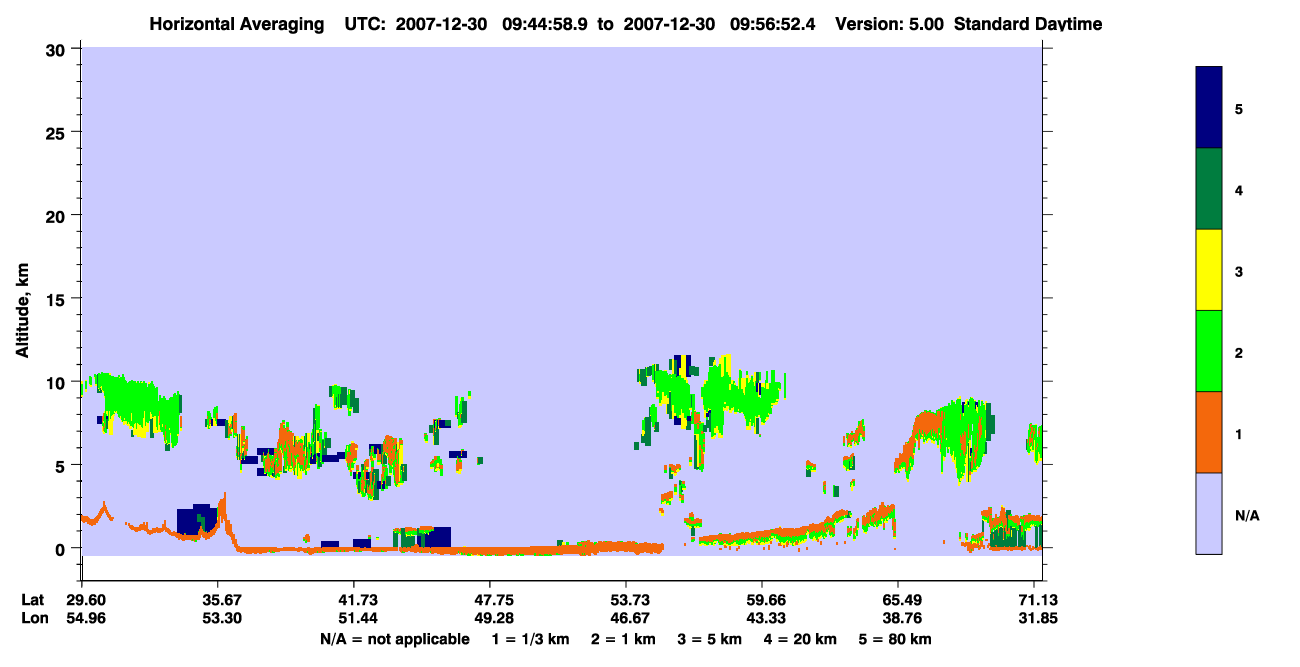Click 'Standard Daytime' in the title
Image resolution: width=1300 pixels, height=667 pixels.
coord(1028,24)
